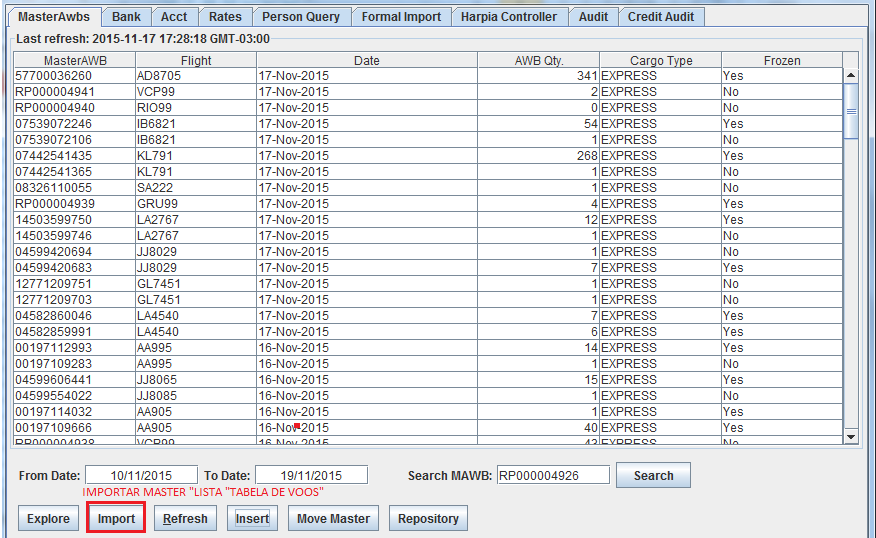This screenshot has height=538, width=876.
Task: Click the vertical scrollbar thumb
Action: pyautogui.click(x=851, y=111)
